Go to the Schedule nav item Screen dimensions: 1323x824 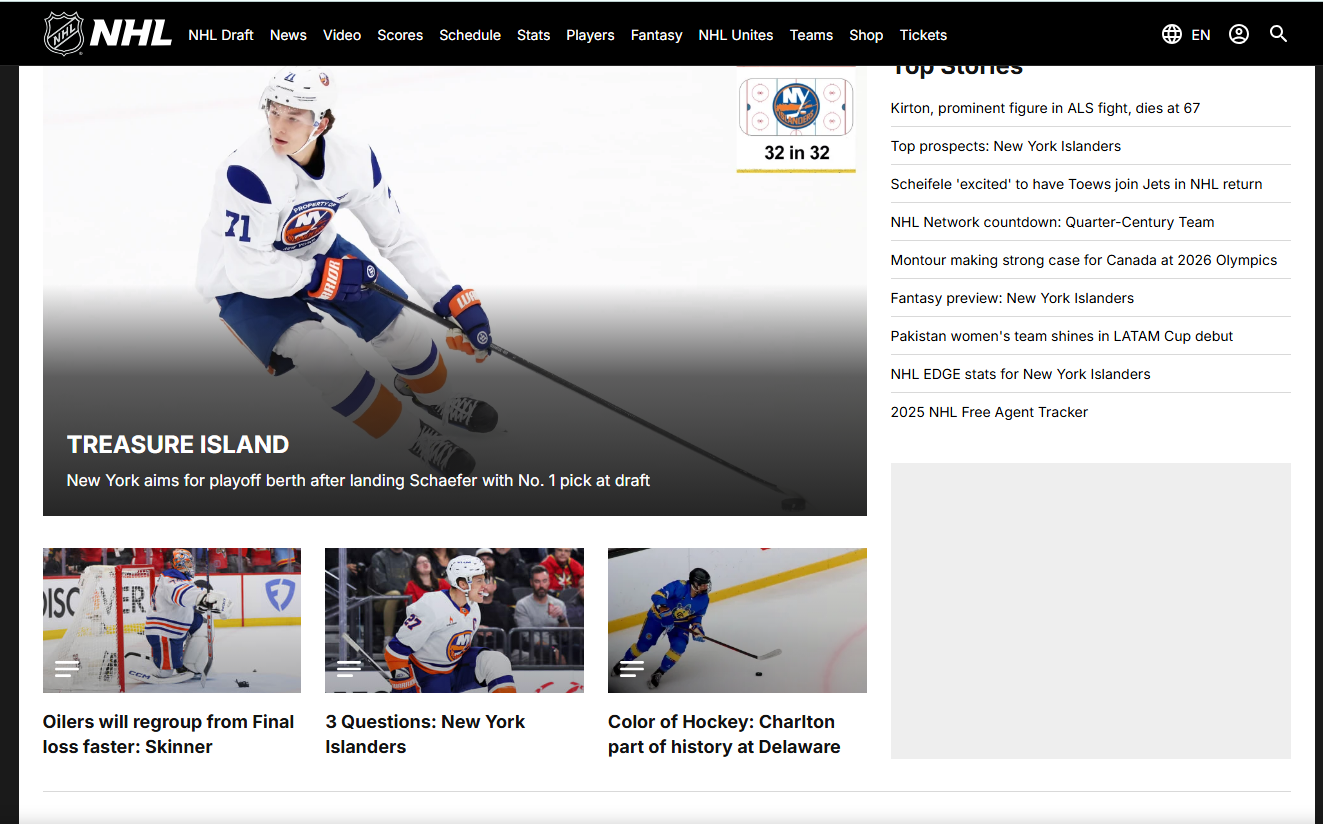pos(470,35)
